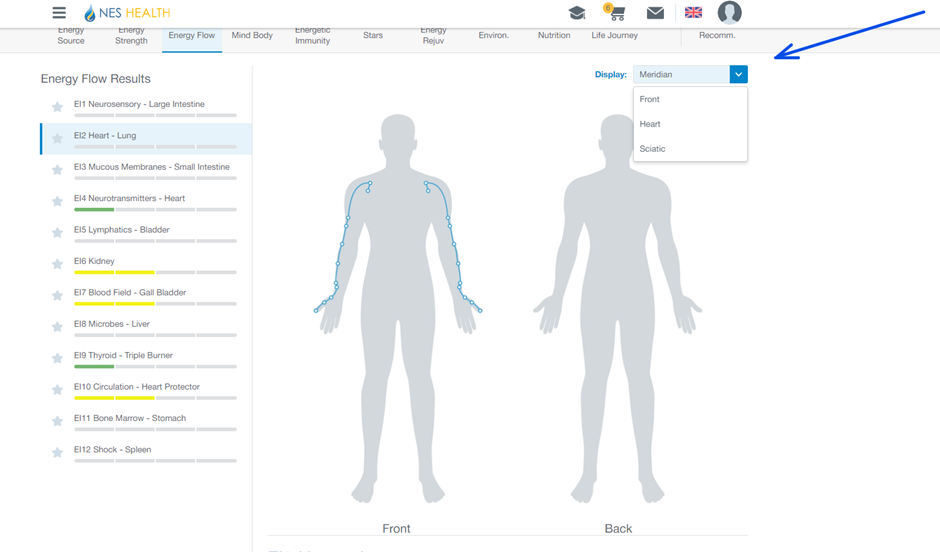This screenshot has width=940, height=552.
Task: Collapse the Display dropdown arrow
Action: (738, 74)
